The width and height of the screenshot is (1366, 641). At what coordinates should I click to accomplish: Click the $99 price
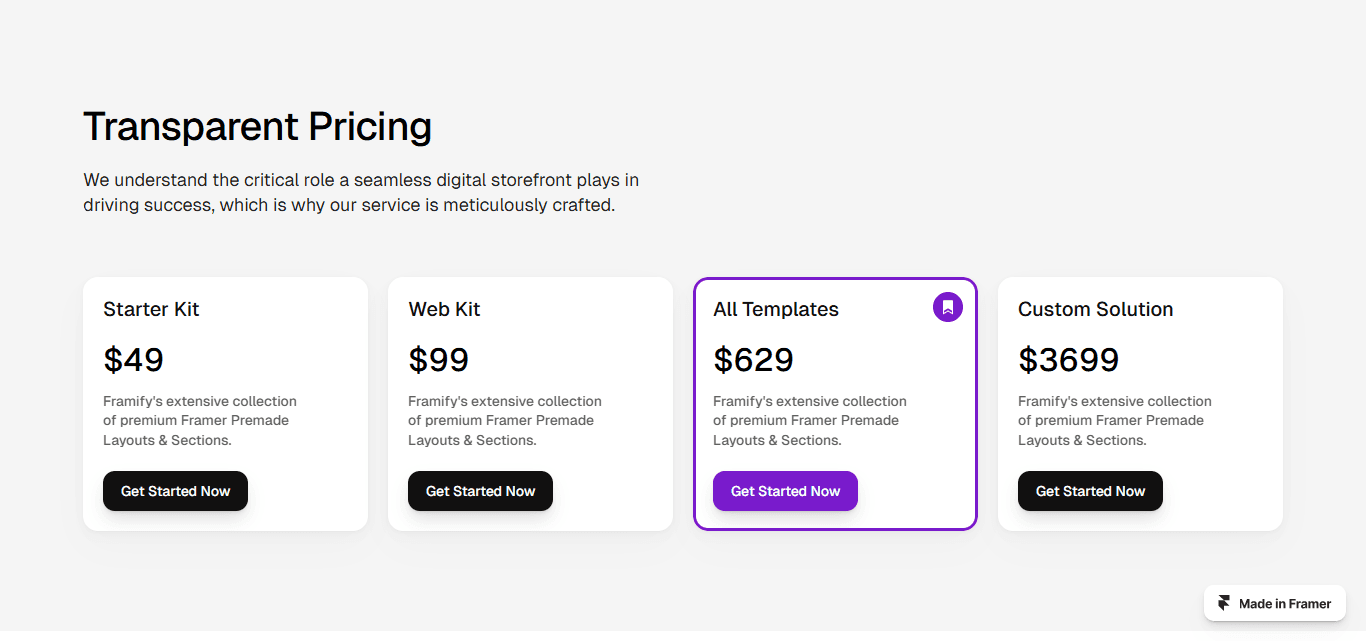(x=438, y=359)
